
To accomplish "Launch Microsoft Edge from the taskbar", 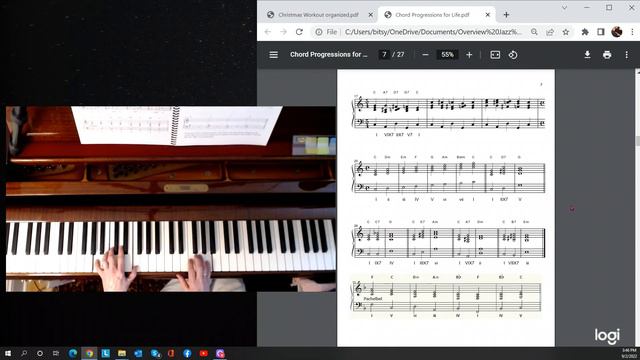I will (73, 353).
